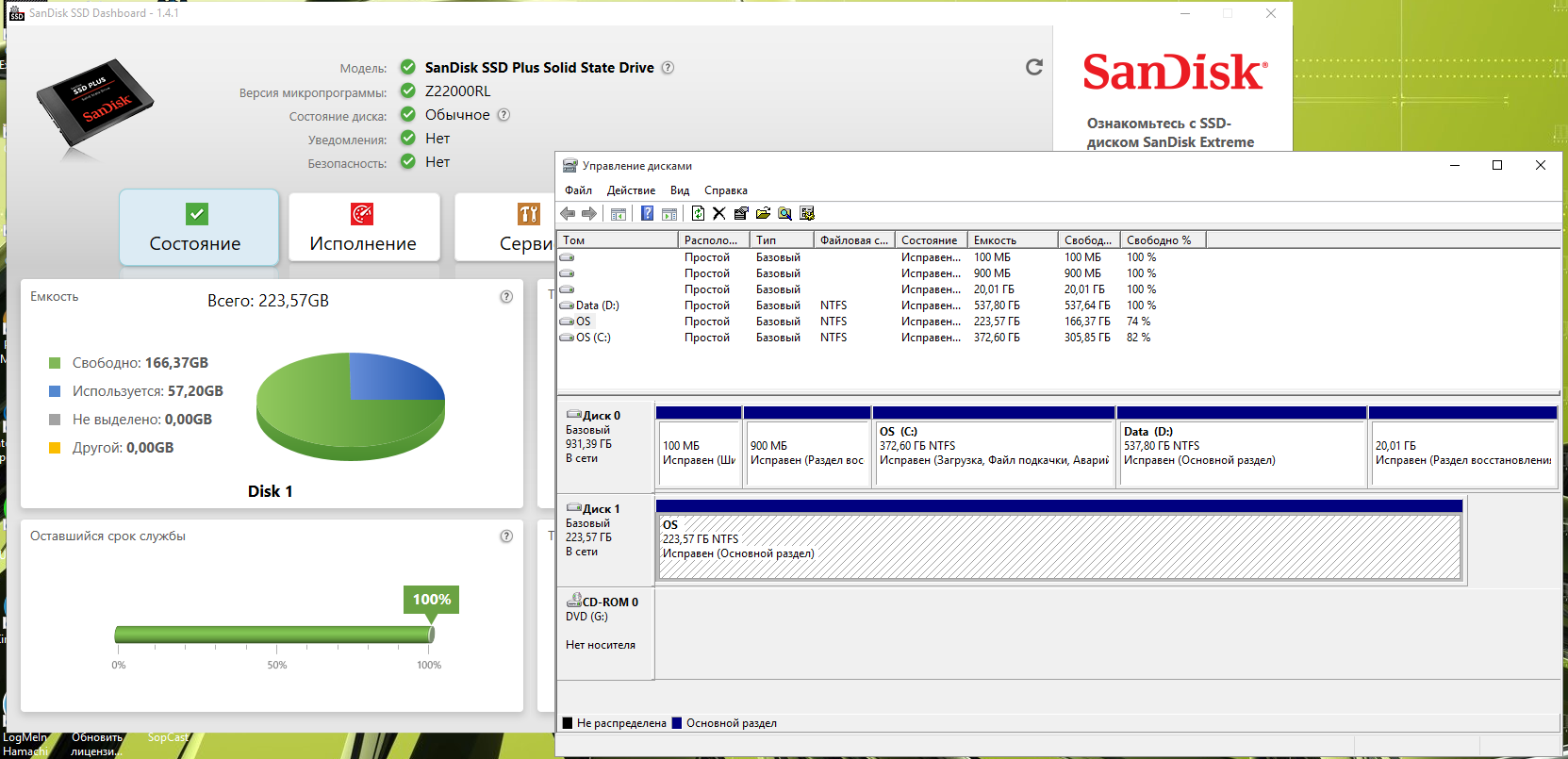
Task: Switch to the Состояние tab
Action: click(x=199, y=227)
